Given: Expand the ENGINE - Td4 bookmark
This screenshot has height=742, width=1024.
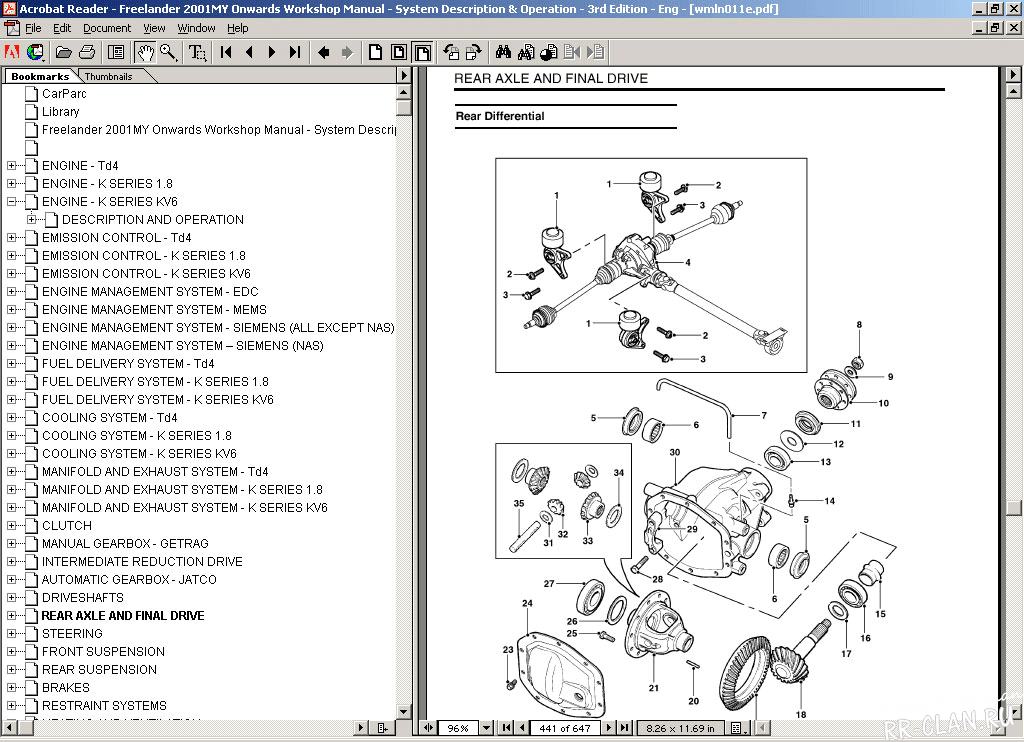Looking at the screenshot, I should click(9, 165).
